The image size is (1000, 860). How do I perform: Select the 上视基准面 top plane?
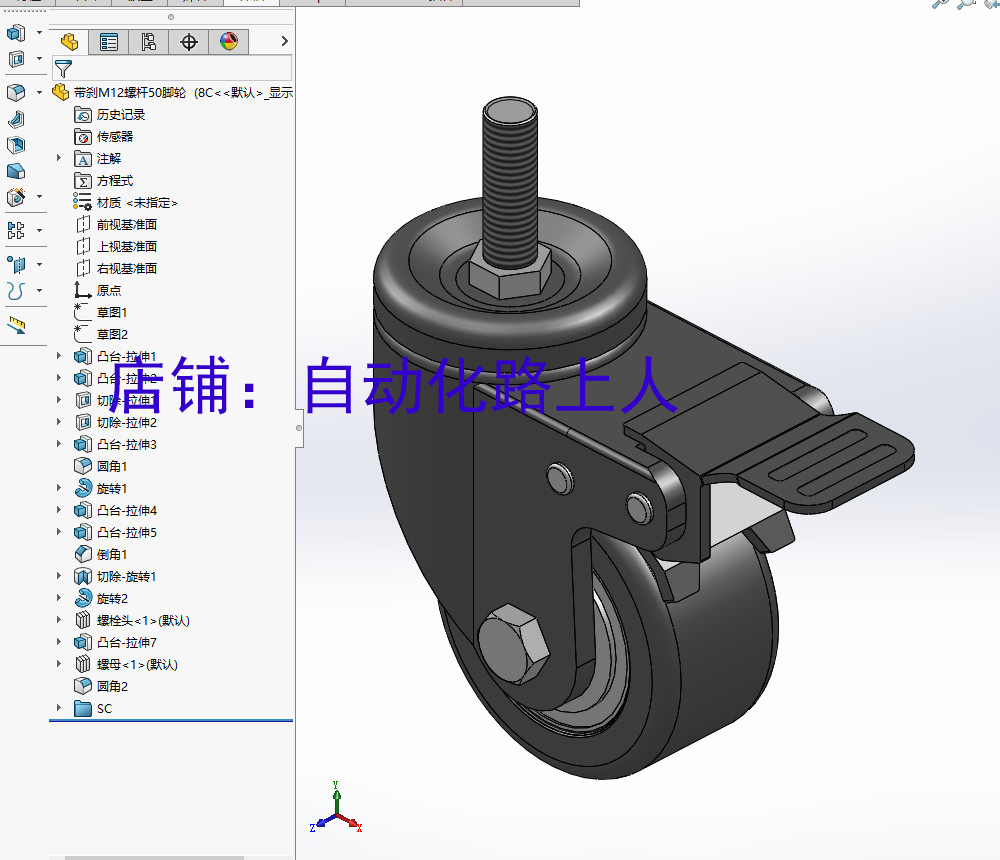tap(126, 246)
